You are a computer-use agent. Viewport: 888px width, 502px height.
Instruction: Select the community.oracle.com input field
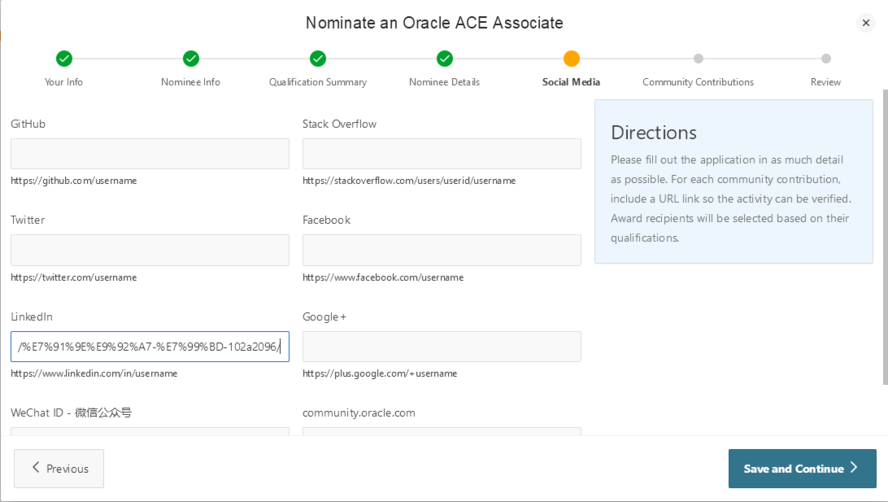(441, 432)
